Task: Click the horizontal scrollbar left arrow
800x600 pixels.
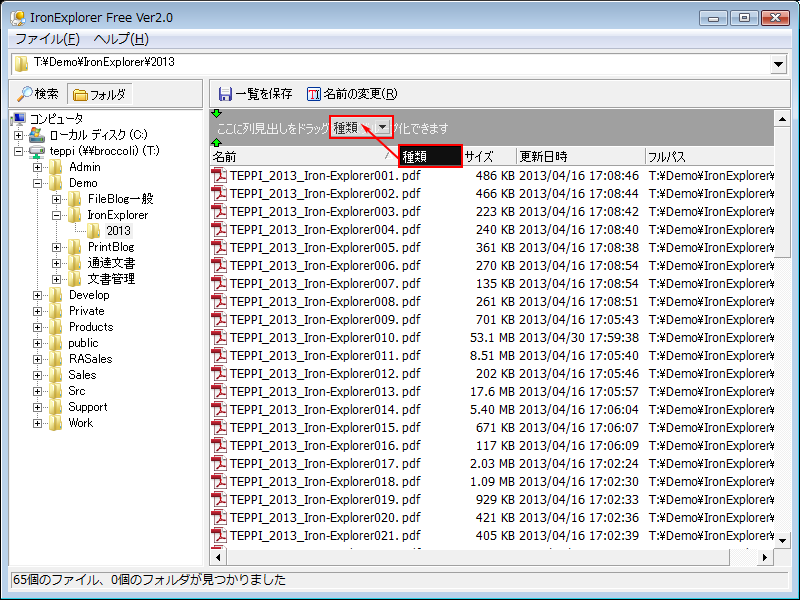Action: [218, 558]
